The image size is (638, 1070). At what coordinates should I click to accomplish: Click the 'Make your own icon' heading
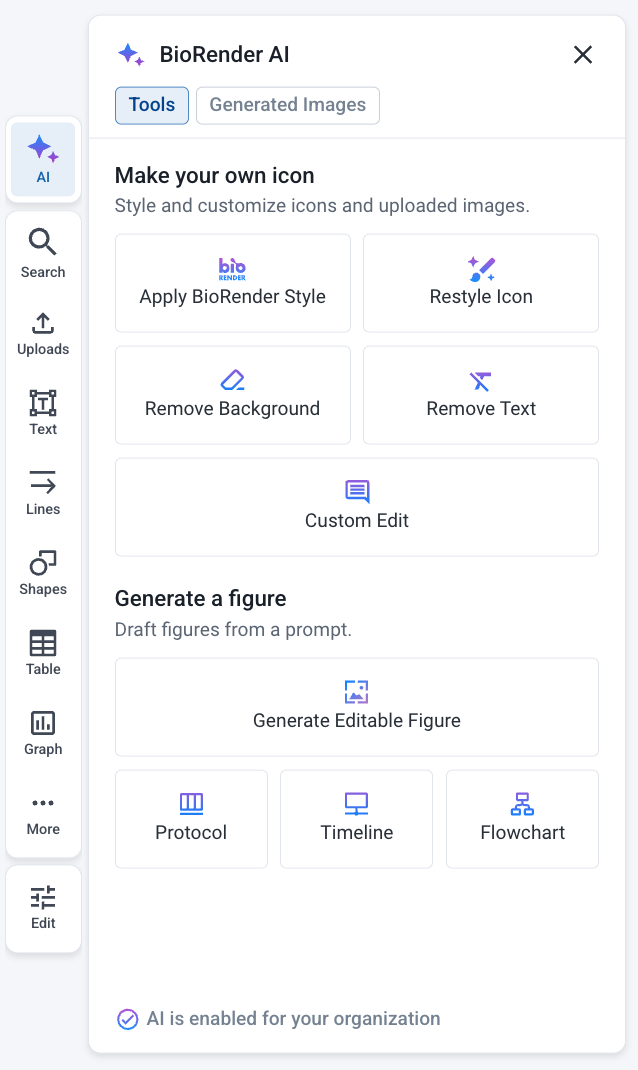click(214, 175)
